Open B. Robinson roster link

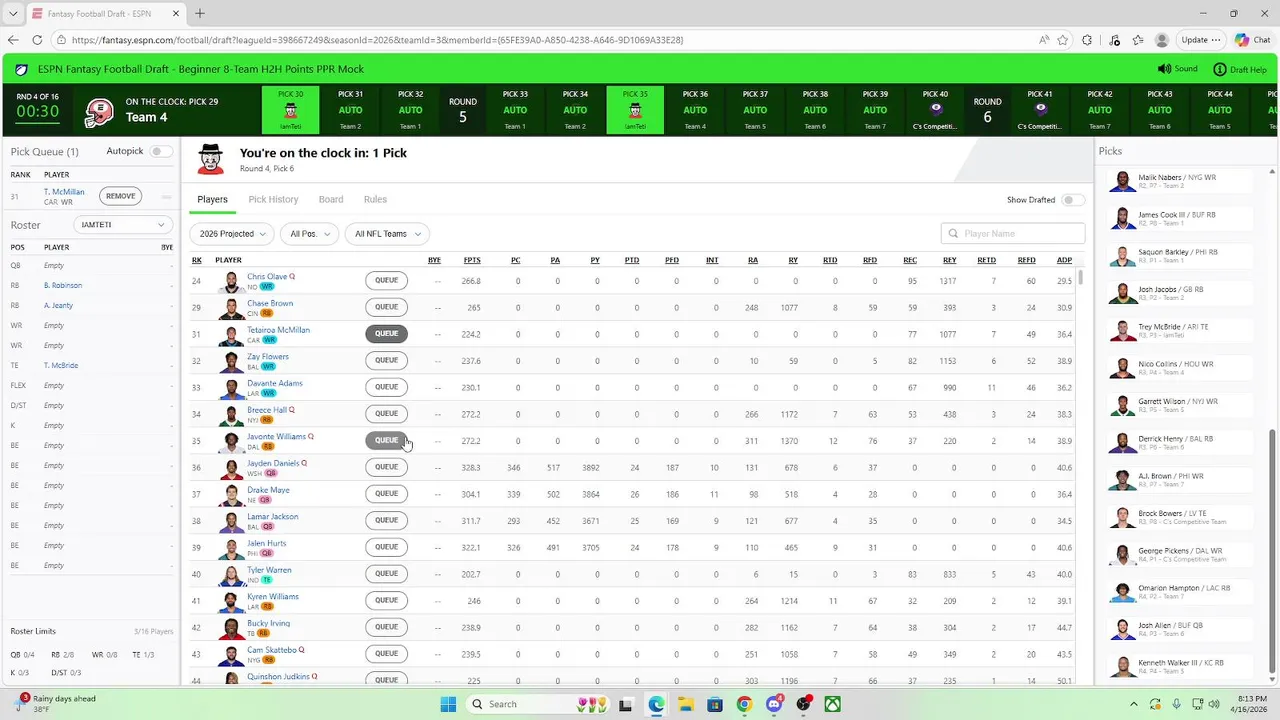click(x=63, y=285)
